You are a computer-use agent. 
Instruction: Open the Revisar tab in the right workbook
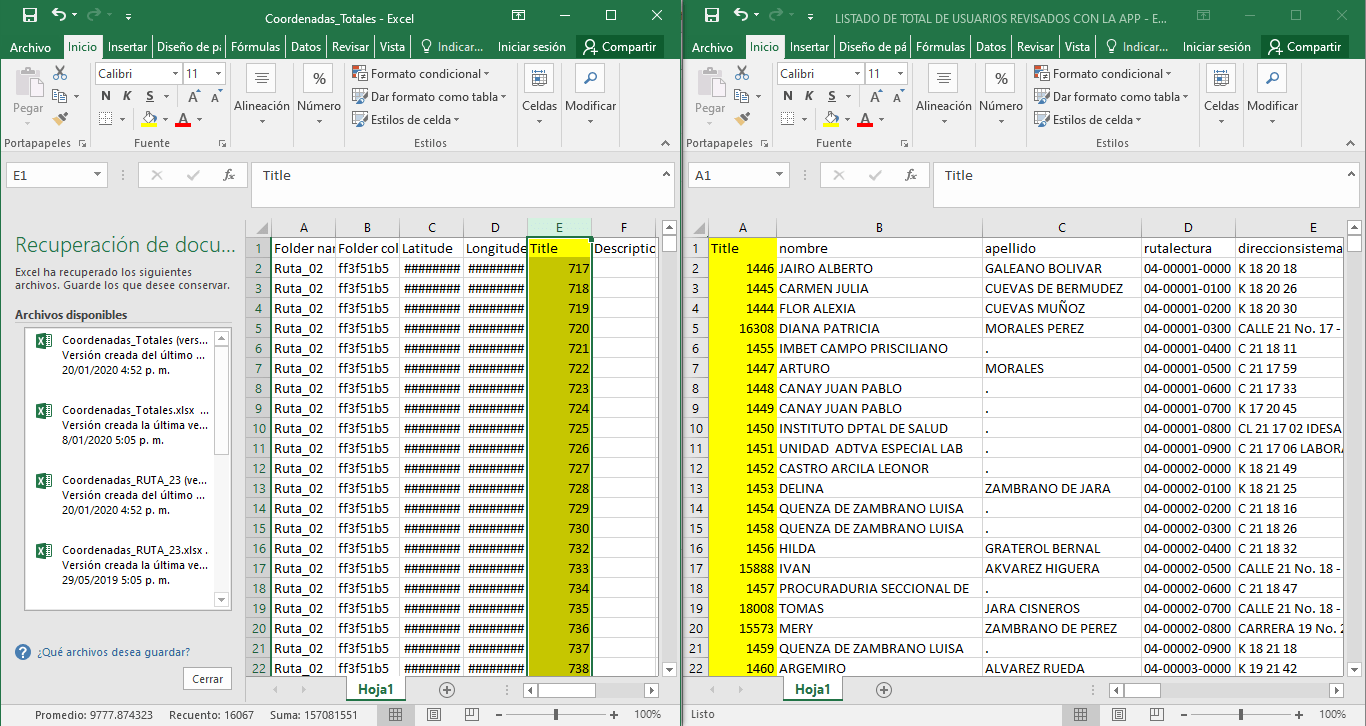pos(1034,46)
